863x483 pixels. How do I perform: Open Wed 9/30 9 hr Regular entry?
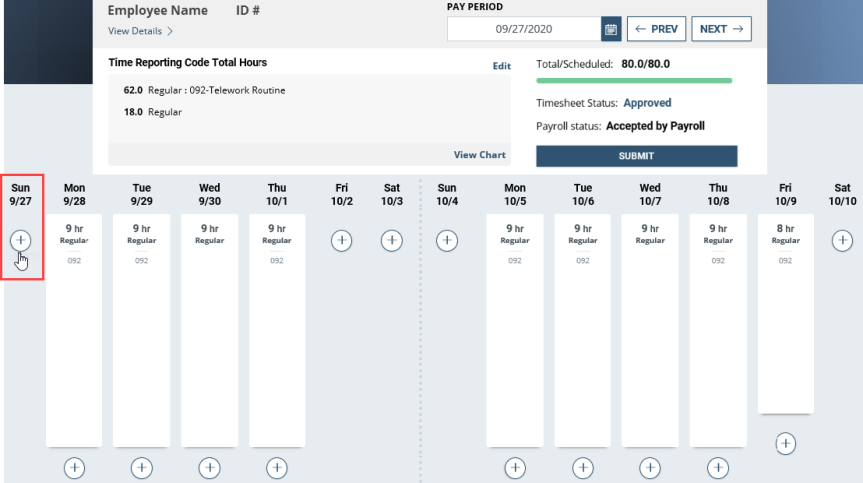[x=210, y=330]
